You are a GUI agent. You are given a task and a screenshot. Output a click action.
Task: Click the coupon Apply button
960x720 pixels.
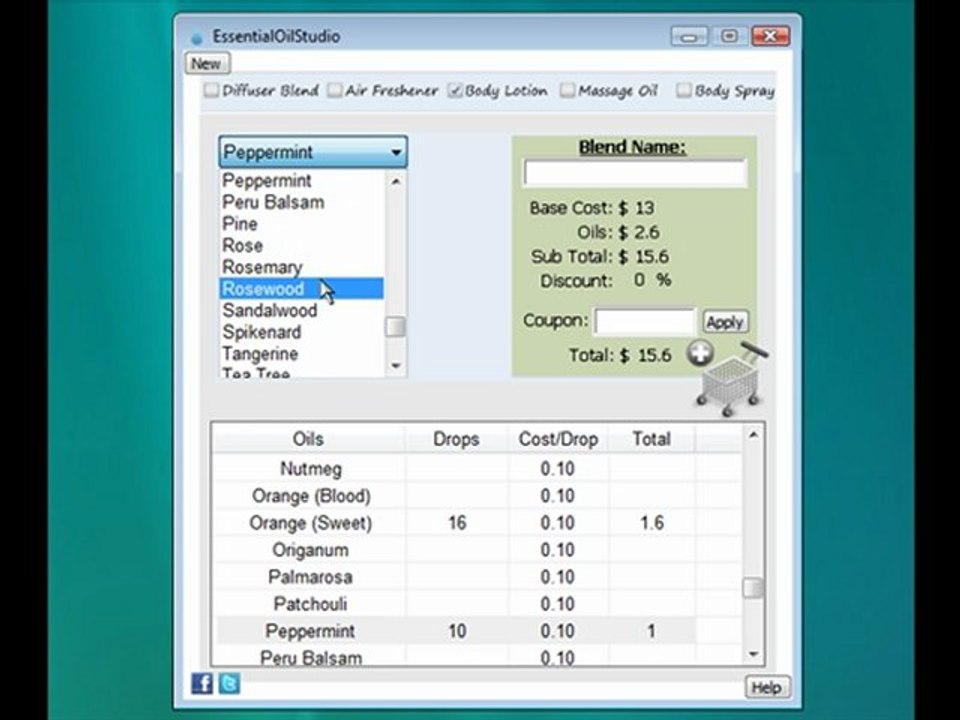pos(725,322)
